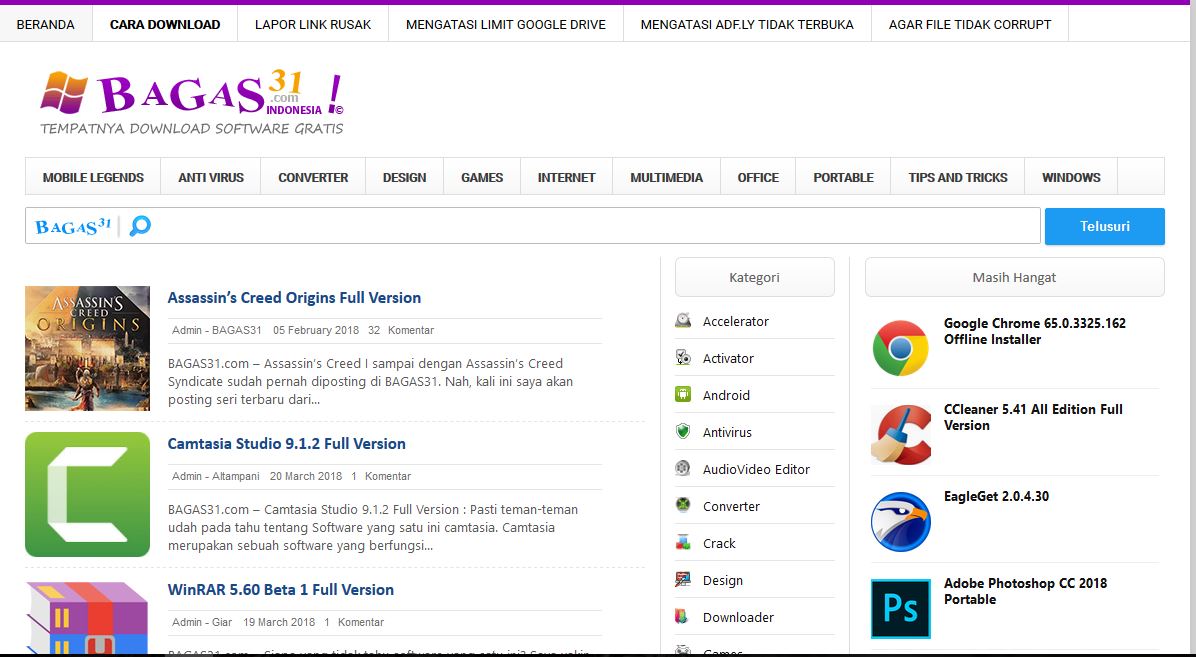Open LAPOR LINK RUSAK page
The height and width of the screenshot is (657, 1196).
pos(313,24)
